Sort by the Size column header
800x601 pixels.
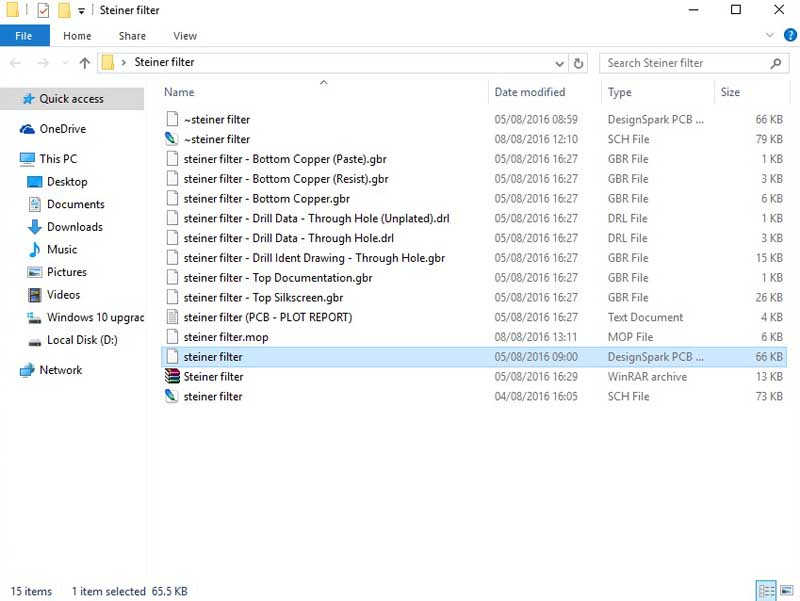click(x=730, y=92)
